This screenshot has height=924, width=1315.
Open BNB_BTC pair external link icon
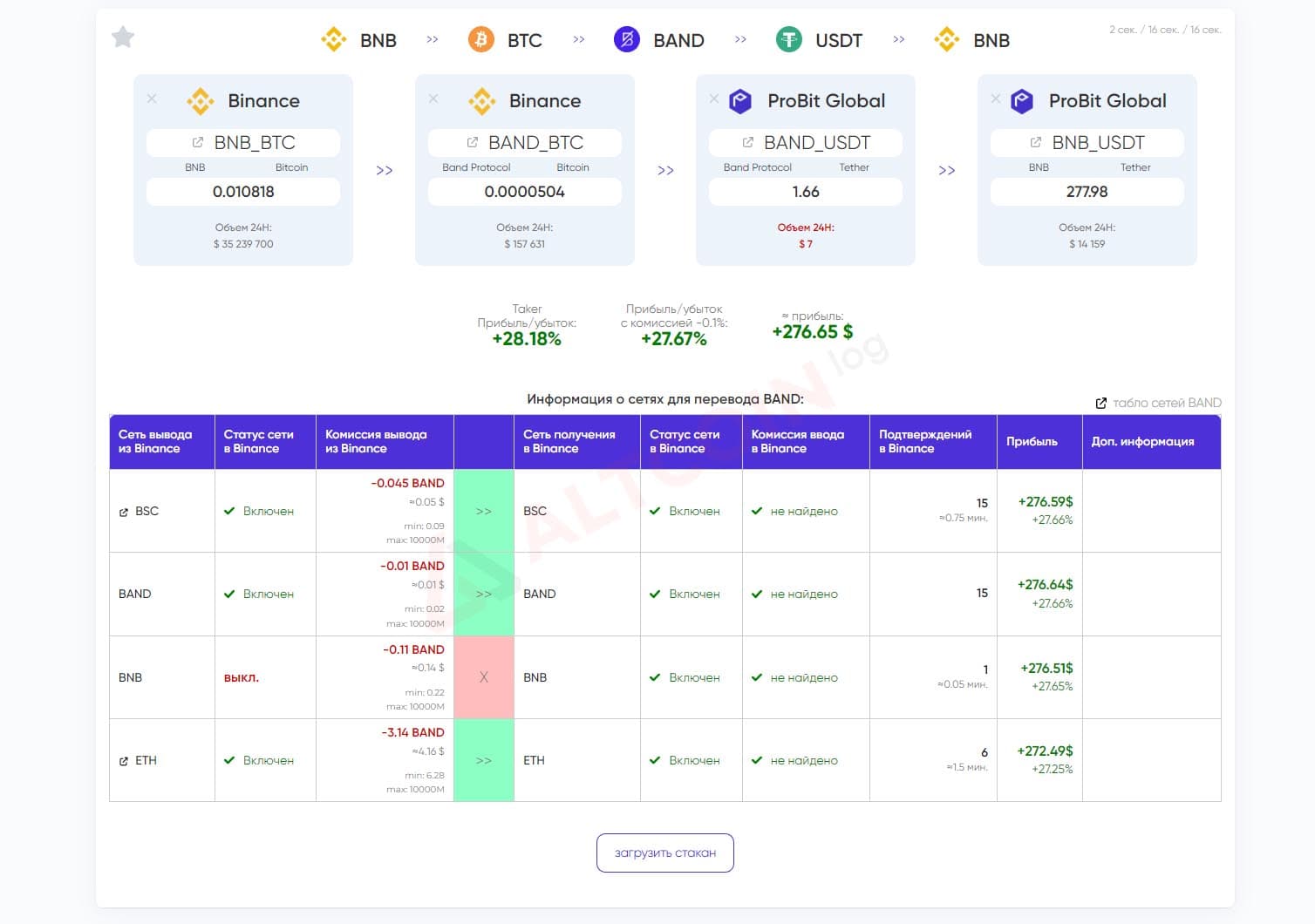[x=198, y=142]
